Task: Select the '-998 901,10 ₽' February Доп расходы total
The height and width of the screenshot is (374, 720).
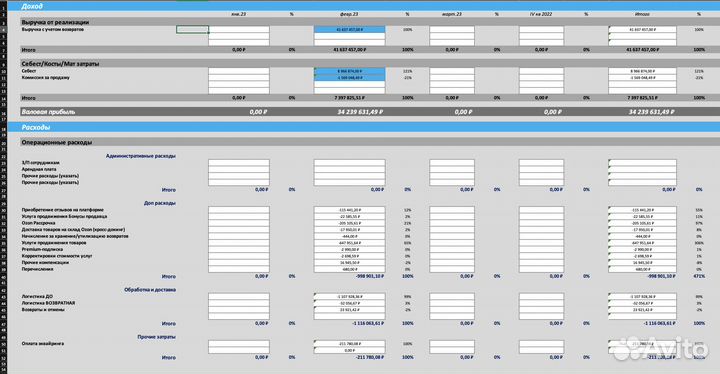Action: 370,276
